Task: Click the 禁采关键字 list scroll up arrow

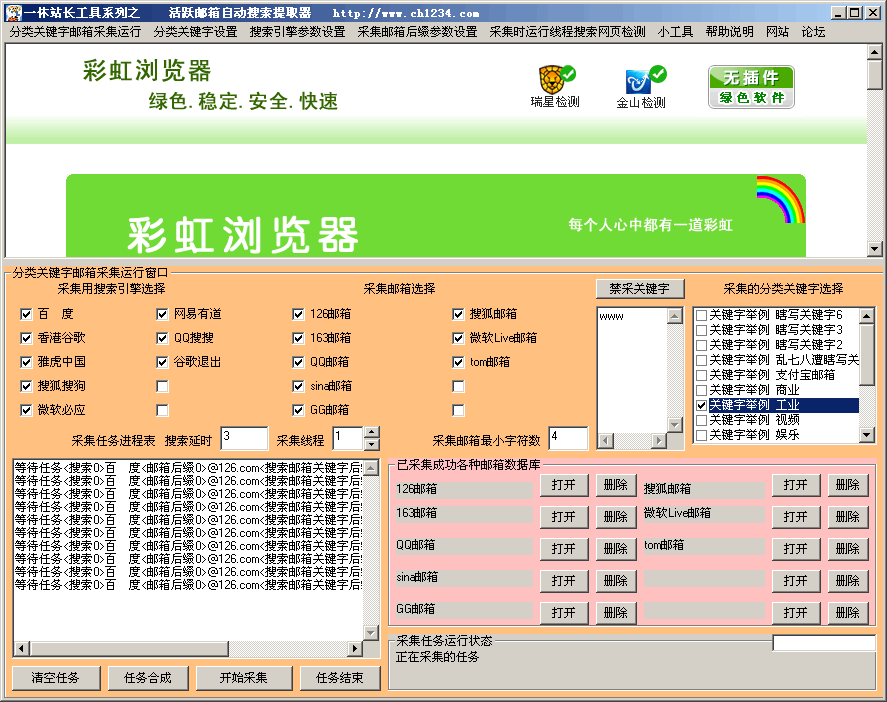Action: pos(674,316)
